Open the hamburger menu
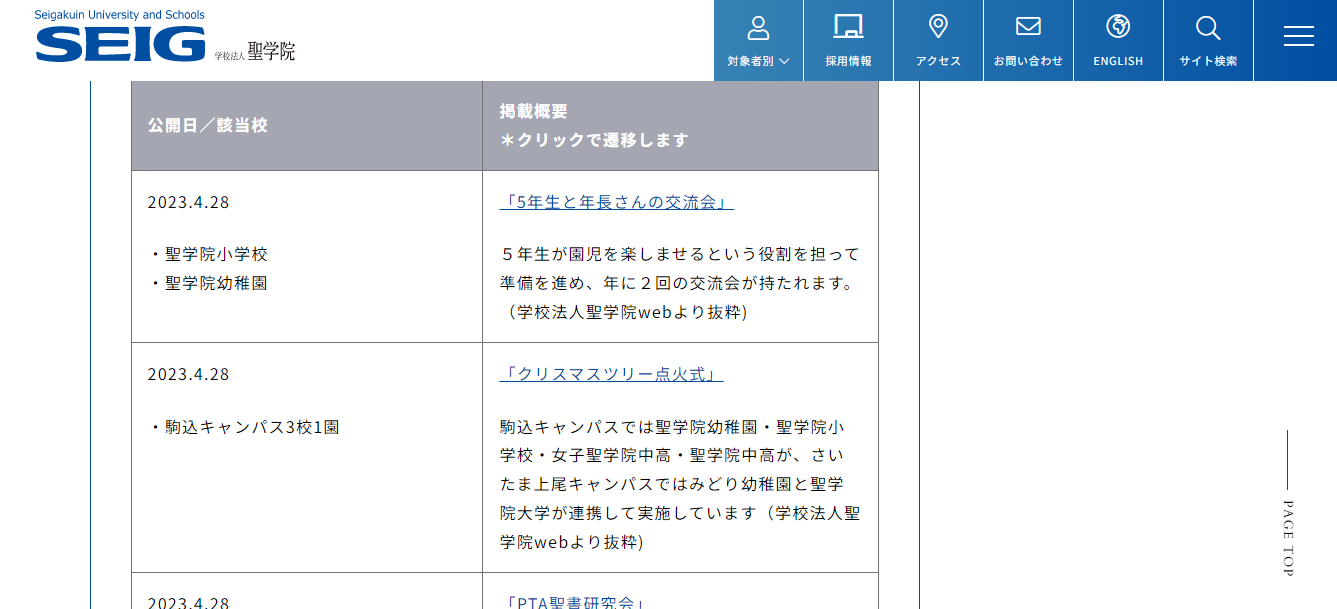Viewport: 1337px width, 609px height. tap(1298, 36)
